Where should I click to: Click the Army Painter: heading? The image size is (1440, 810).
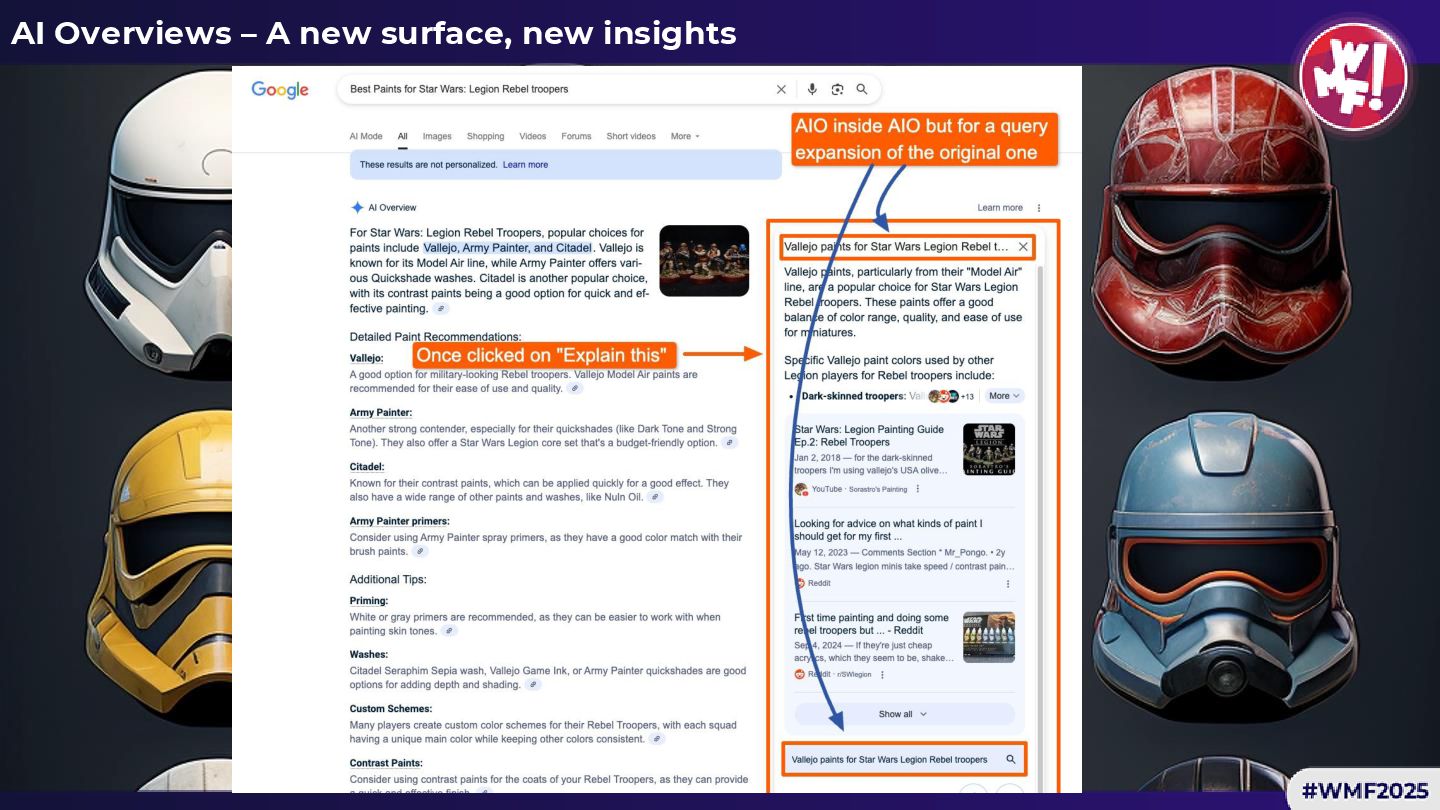pos(381,412)
